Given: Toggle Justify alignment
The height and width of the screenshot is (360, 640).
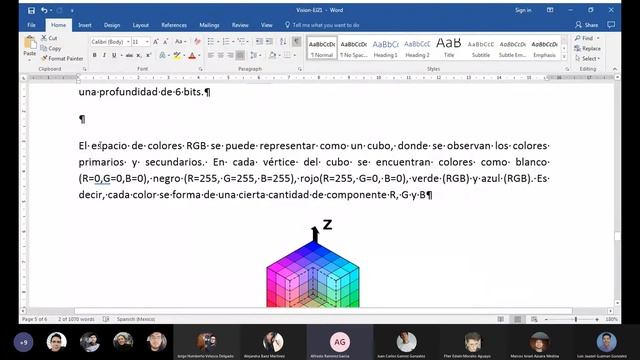Looking at the screenshot, I should tap(240, 55).
